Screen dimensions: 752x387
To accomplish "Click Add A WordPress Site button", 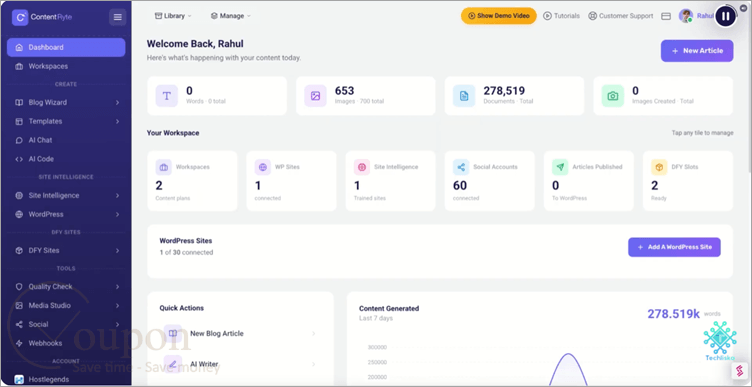I will point(674,247).
